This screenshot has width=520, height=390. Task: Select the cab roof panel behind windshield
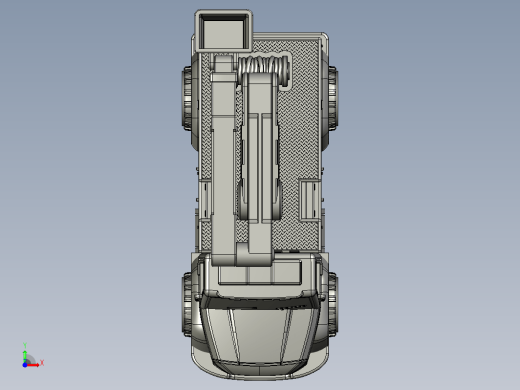[260, 277]
